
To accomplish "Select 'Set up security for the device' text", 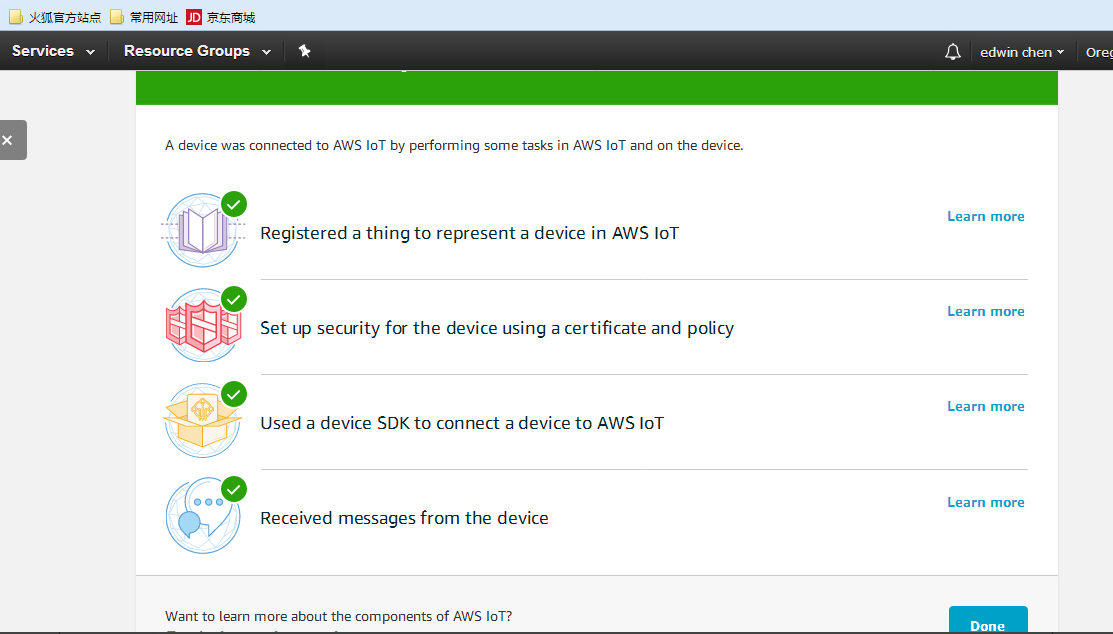I will tap(497, 328).
